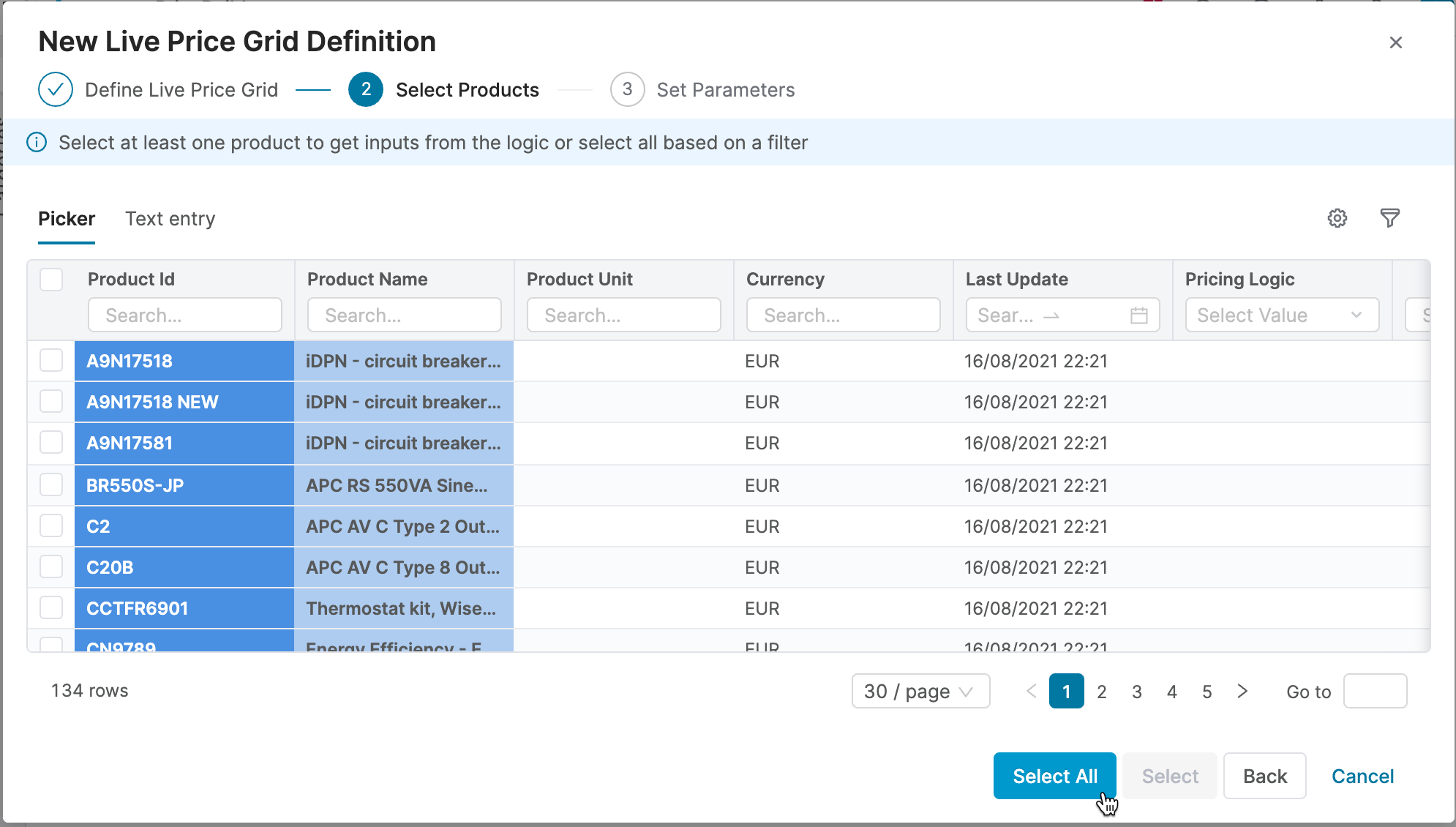1456x827 pixels.
Task: Click step 3 Set Parameters circle
Action: click(x=627, y=89)
